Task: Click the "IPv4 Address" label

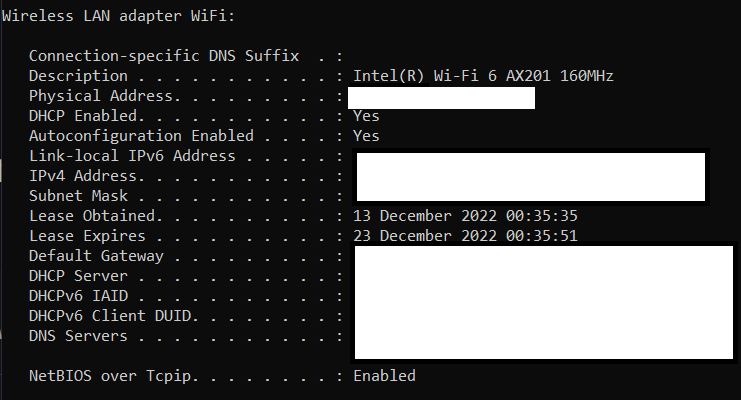Action: (83, 176)
